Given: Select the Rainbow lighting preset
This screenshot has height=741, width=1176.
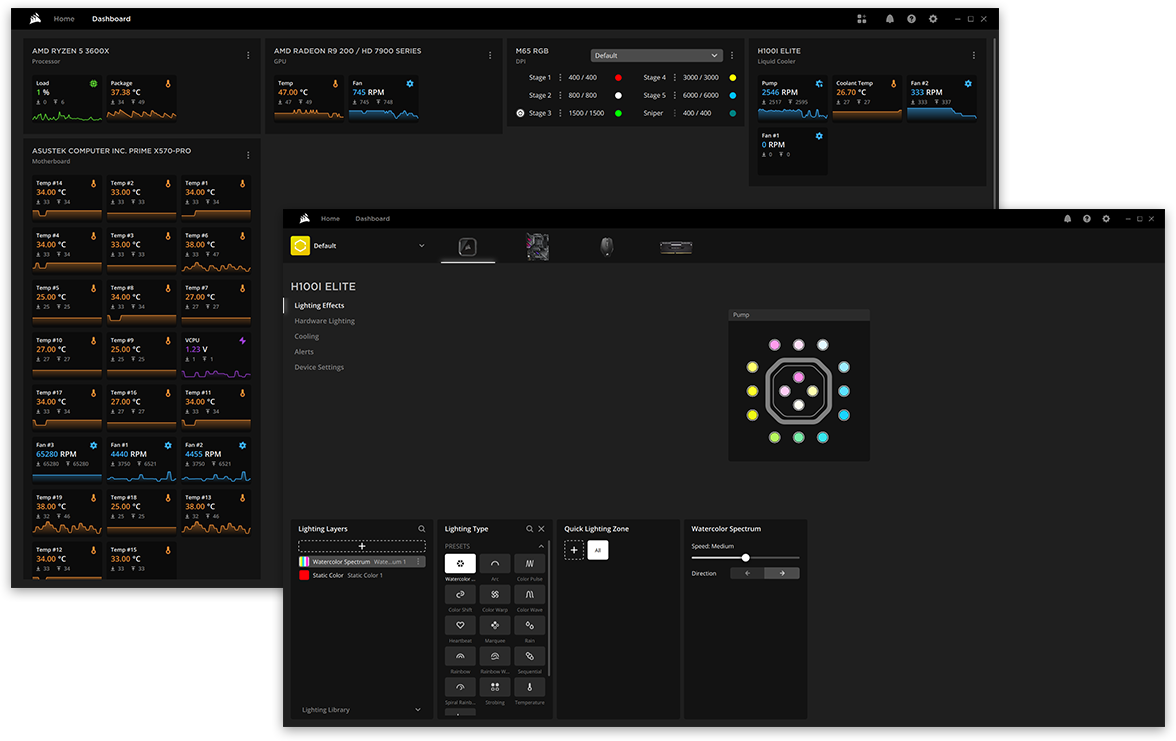Looking at the screenshot, I should click(x=460, y=656).
